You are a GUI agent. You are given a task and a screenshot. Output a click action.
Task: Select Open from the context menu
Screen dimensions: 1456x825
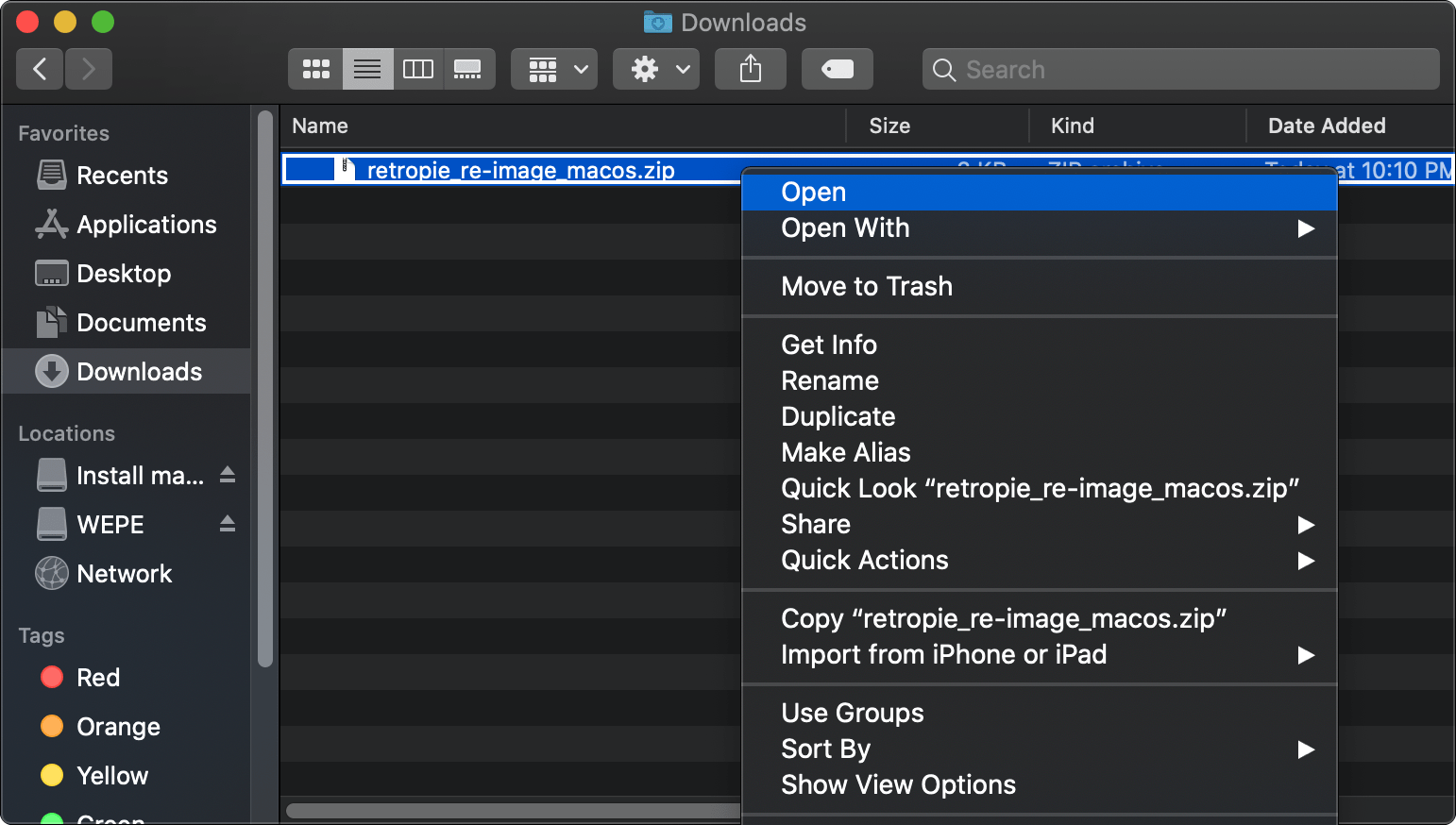pyautogui.click(x=813, y=191)
